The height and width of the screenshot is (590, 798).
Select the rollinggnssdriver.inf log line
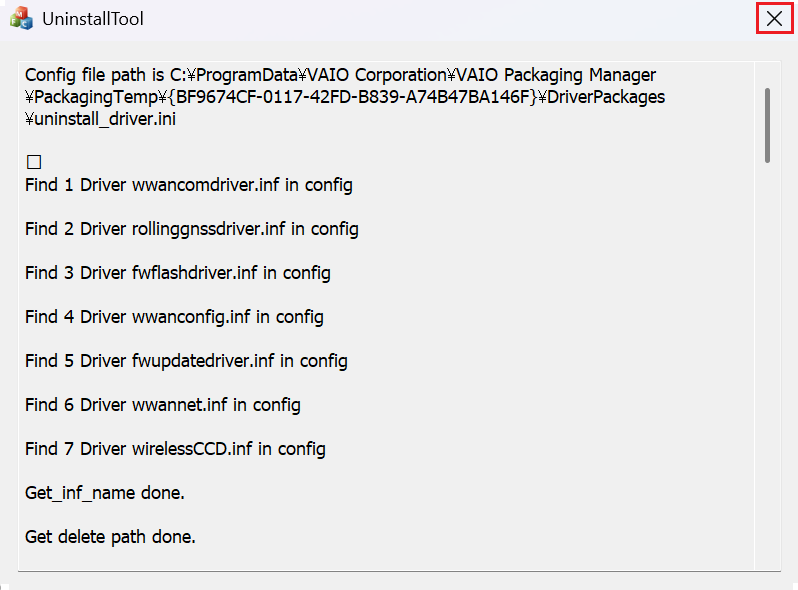[x=191, y=229]
